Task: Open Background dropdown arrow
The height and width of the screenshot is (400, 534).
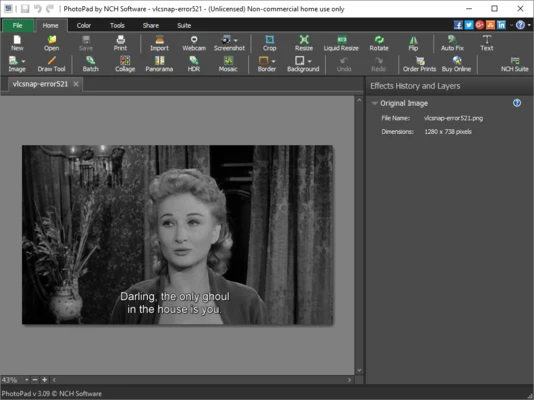Action: coord(309,61)
